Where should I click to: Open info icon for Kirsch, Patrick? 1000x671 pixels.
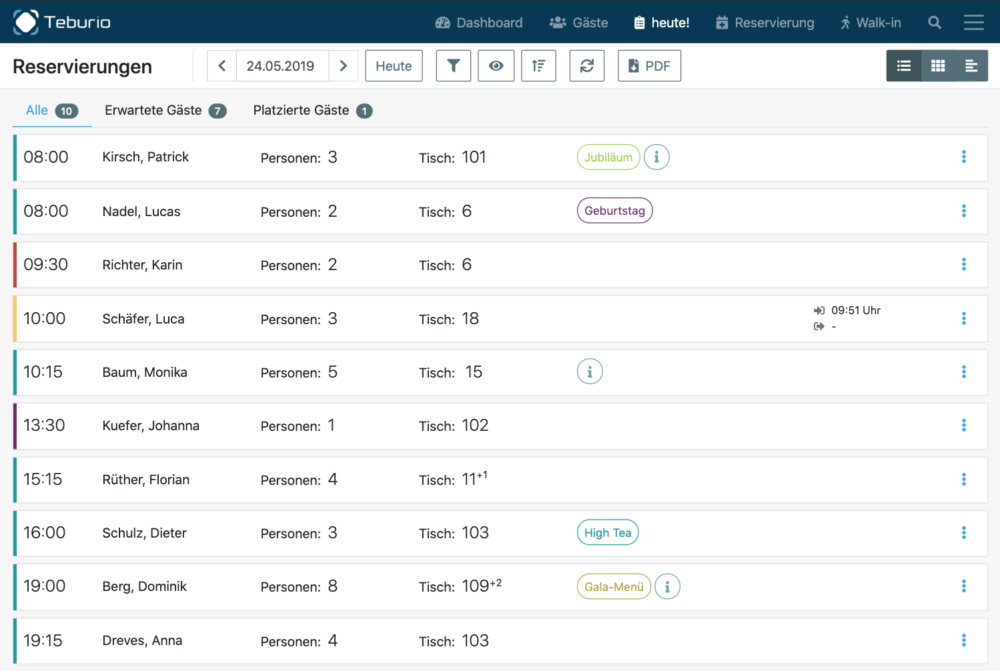click(x=656, y=157)
